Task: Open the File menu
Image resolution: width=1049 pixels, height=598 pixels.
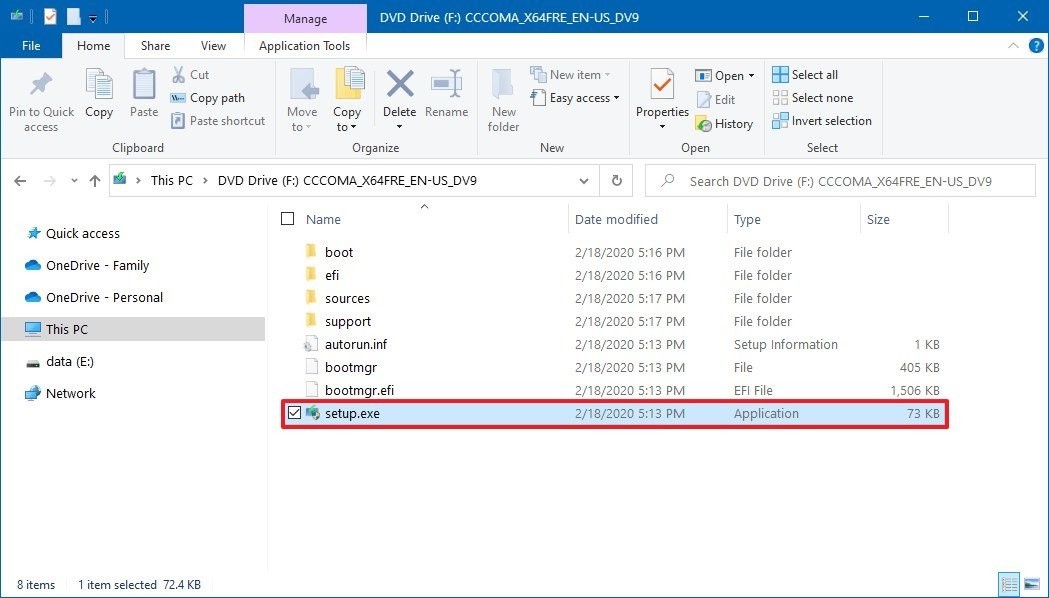Action: [31, 45]
